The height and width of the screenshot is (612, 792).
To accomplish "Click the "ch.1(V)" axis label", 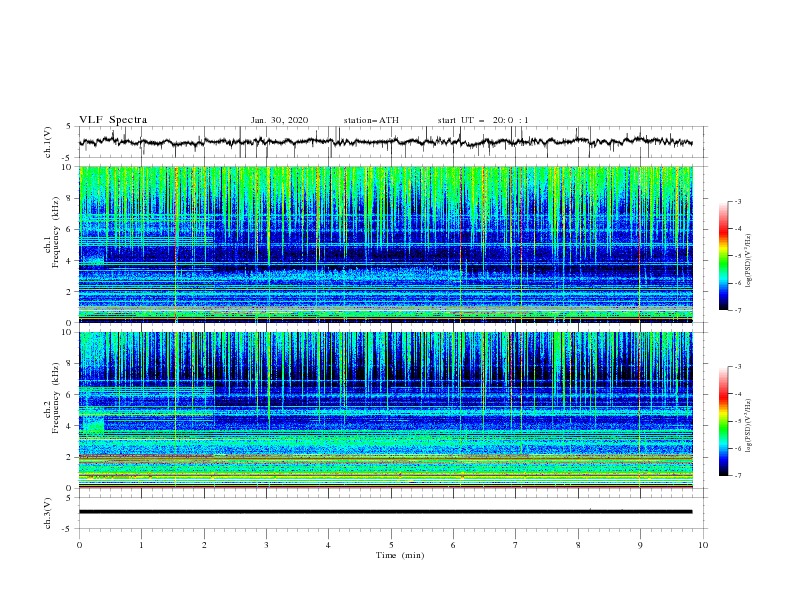I will pyautogui.click(x=48, y=142).
